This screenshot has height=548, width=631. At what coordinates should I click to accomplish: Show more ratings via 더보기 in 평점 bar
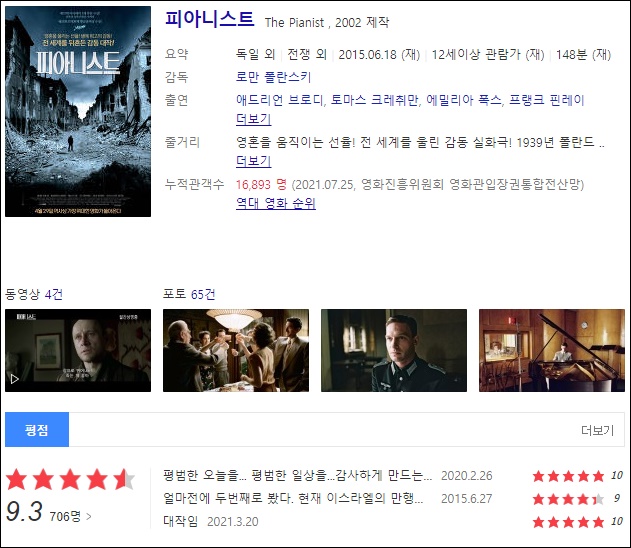[597, 430]
